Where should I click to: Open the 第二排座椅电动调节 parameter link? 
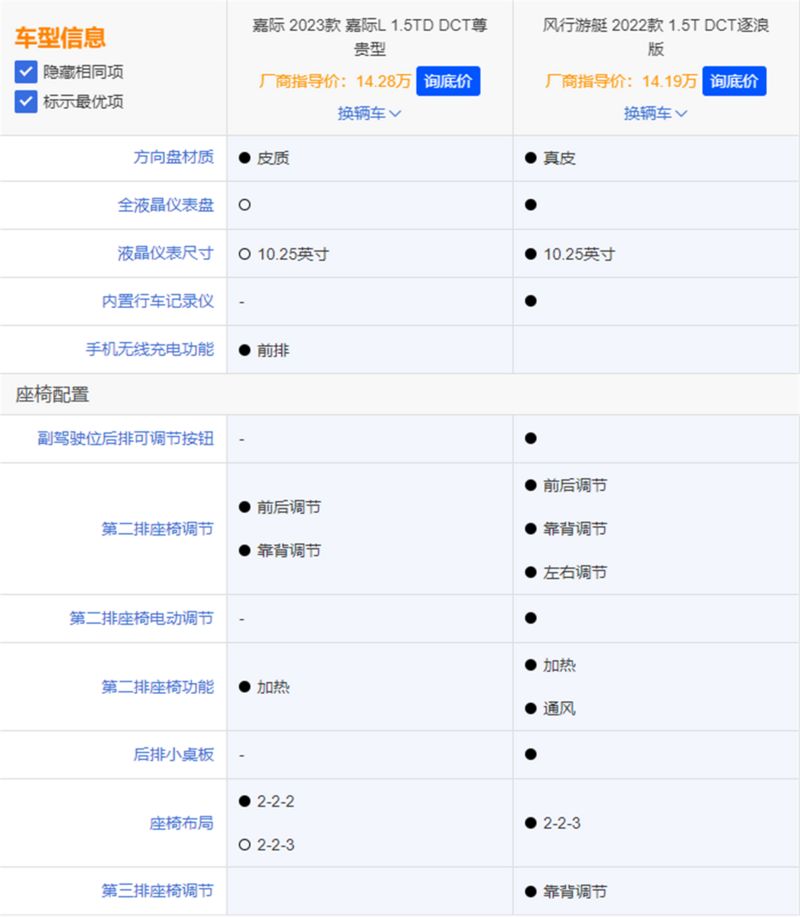142,618
